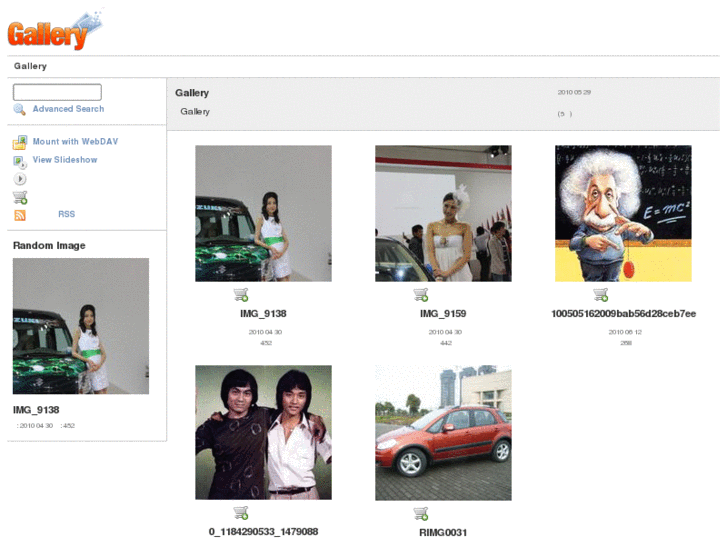Click date 2010 04 30 under IMG_9159
Image resolution: width=727 pixels, height=545 pixels.
(x=445, y=332)
